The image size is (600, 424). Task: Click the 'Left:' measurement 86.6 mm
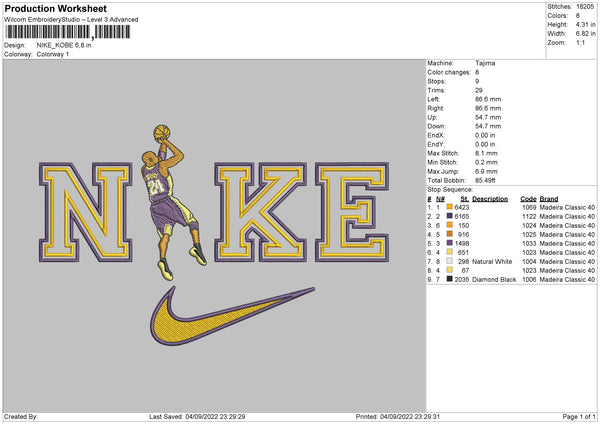[488, 99]
